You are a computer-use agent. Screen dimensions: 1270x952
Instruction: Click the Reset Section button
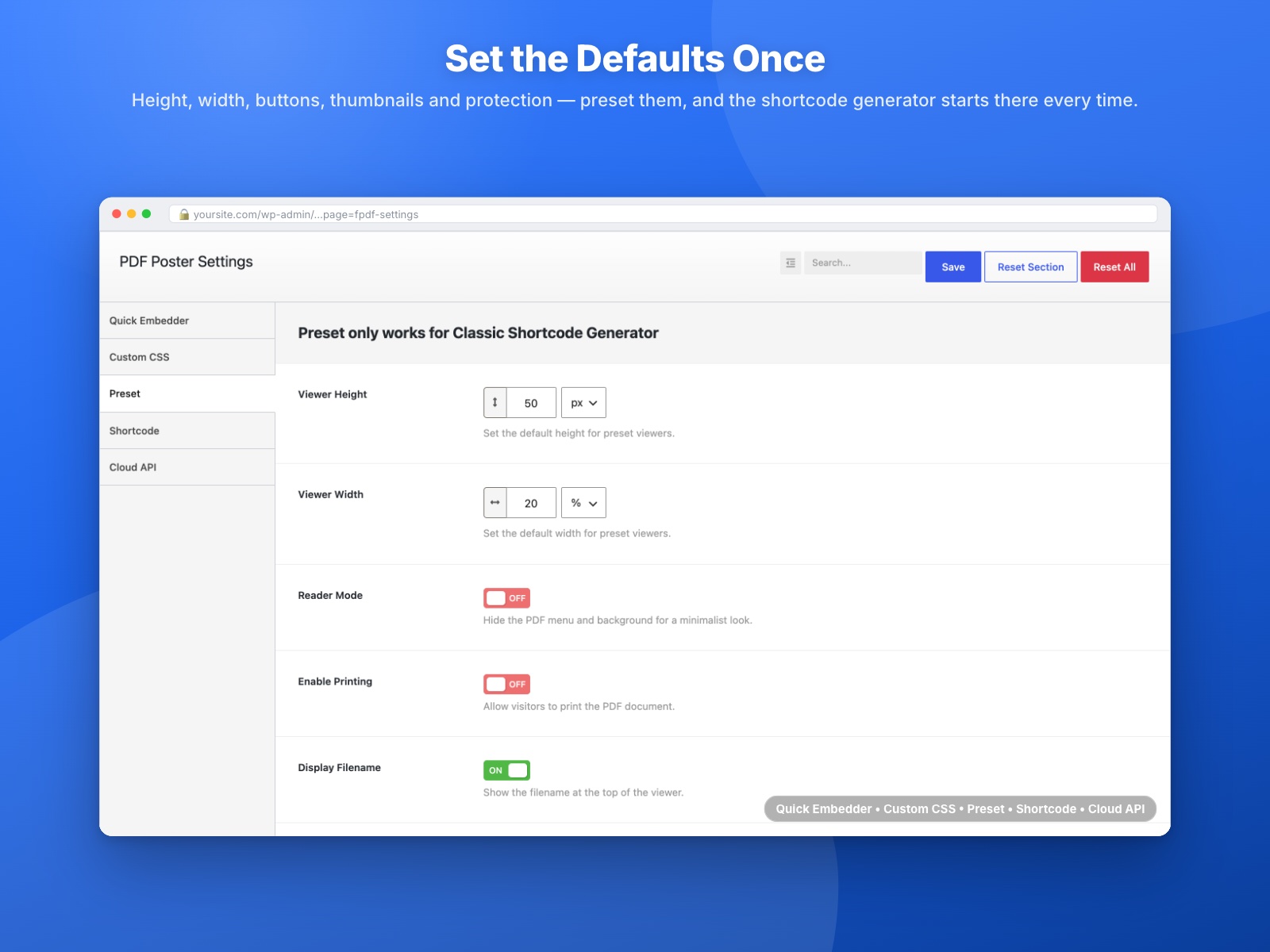pos(1030,267)
